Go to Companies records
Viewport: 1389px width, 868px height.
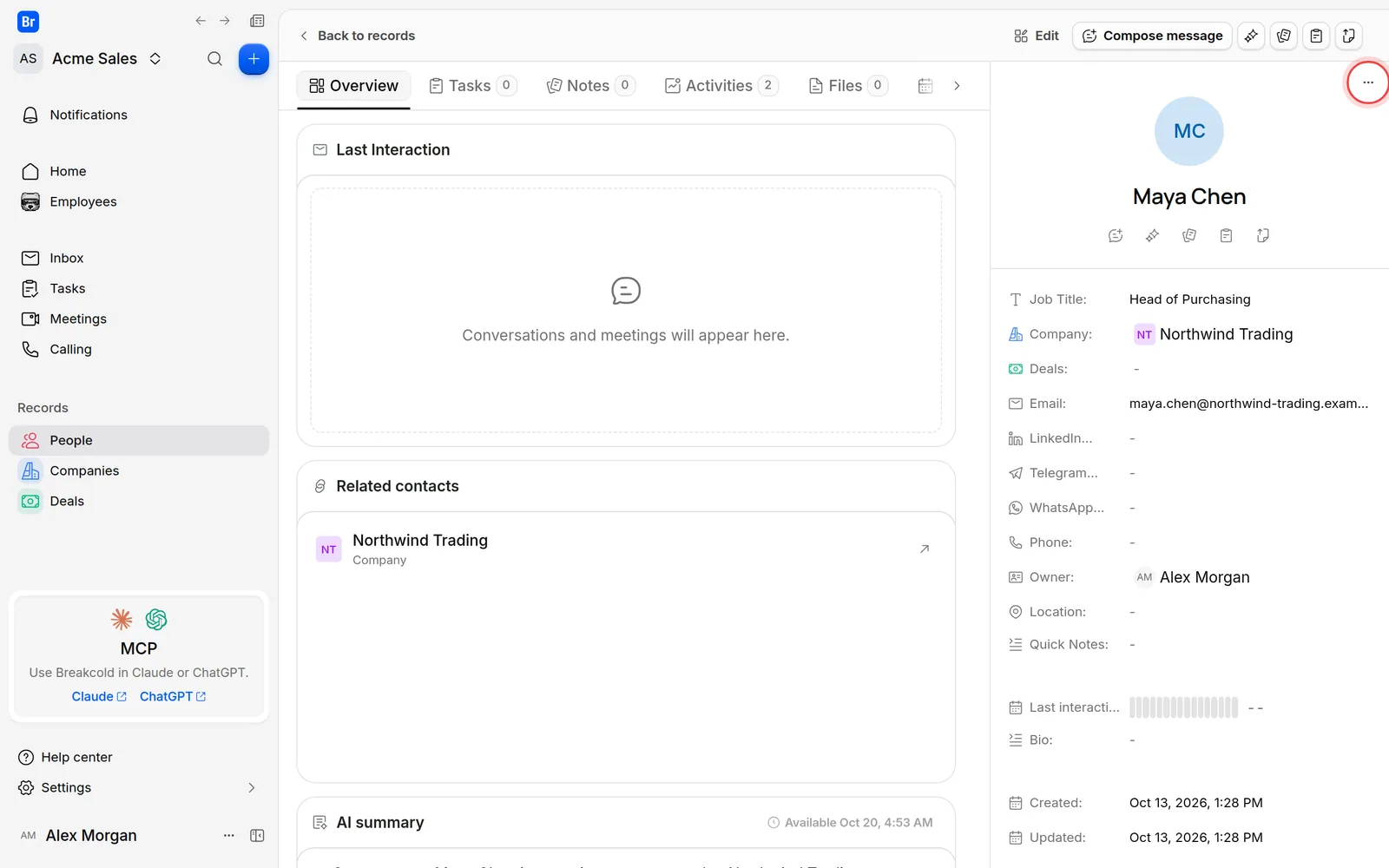click(139, 470)
